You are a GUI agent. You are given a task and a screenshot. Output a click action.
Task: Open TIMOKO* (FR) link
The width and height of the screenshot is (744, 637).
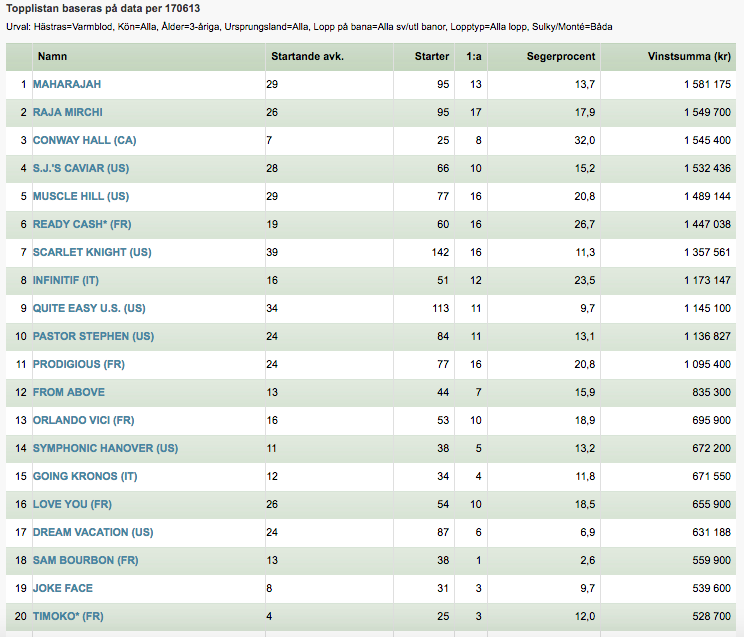(x=68, y=617)
